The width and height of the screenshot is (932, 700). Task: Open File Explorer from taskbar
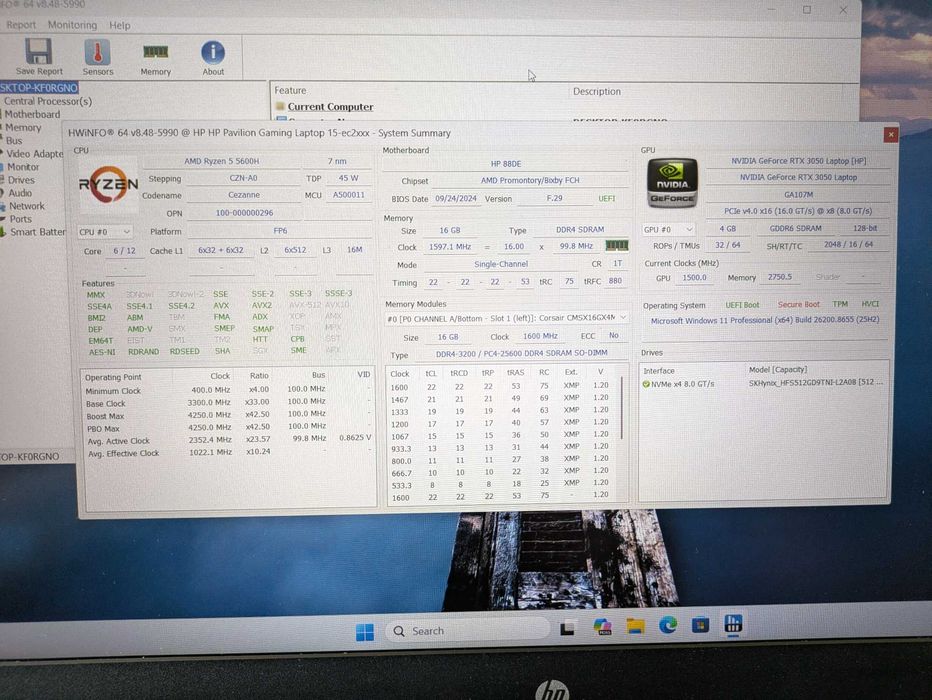[635, 626]
